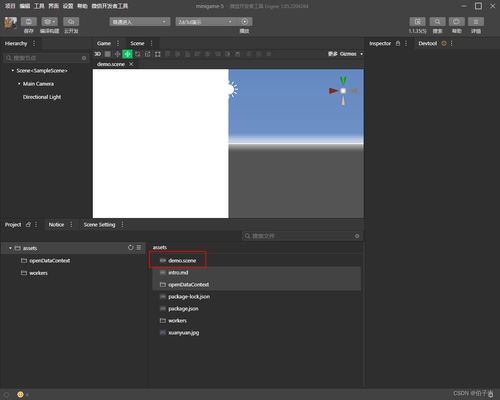Screen dimensions: 500x400
Task: Click the play circle icon in top toolbar
Action: (x=245, y=22)
